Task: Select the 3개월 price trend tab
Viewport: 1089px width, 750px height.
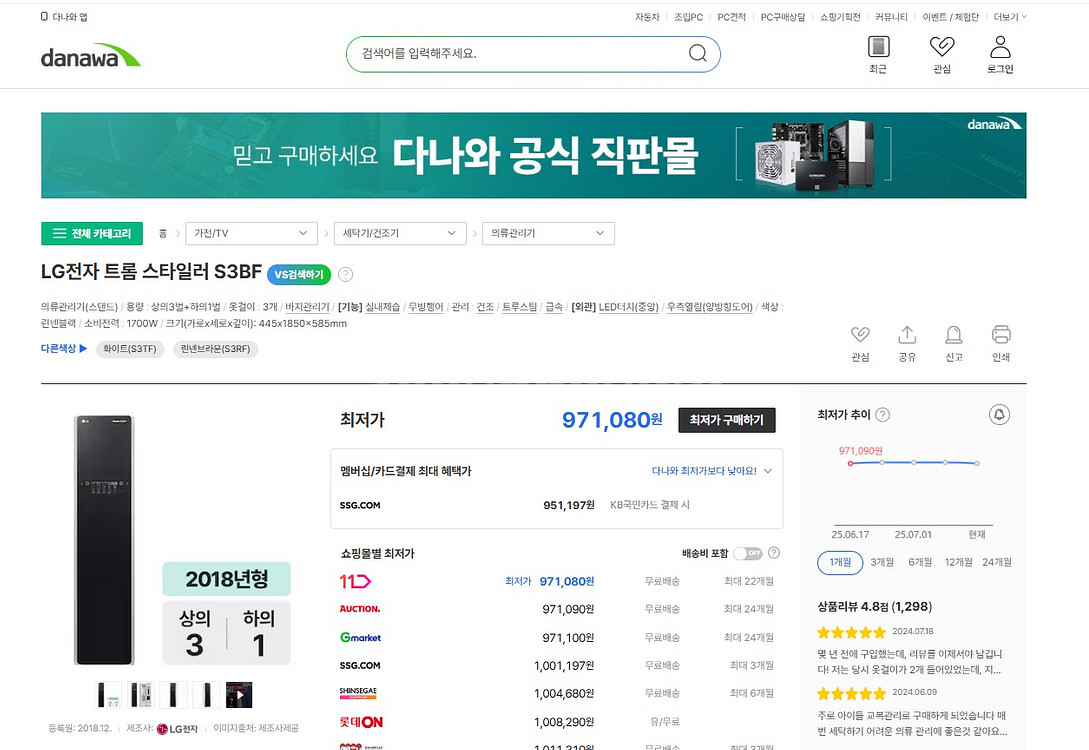Action: pyautogui.click(x=882, y=562)
